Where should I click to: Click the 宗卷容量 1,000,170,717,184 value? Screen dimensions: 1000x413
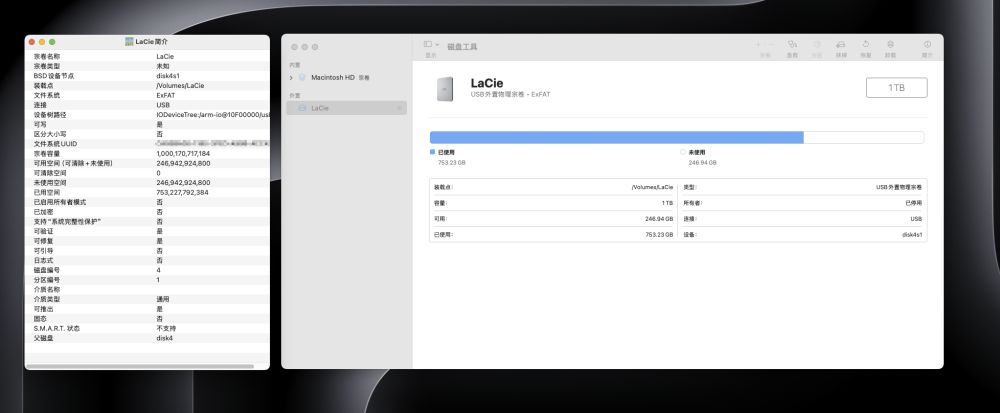click(183, 154)
